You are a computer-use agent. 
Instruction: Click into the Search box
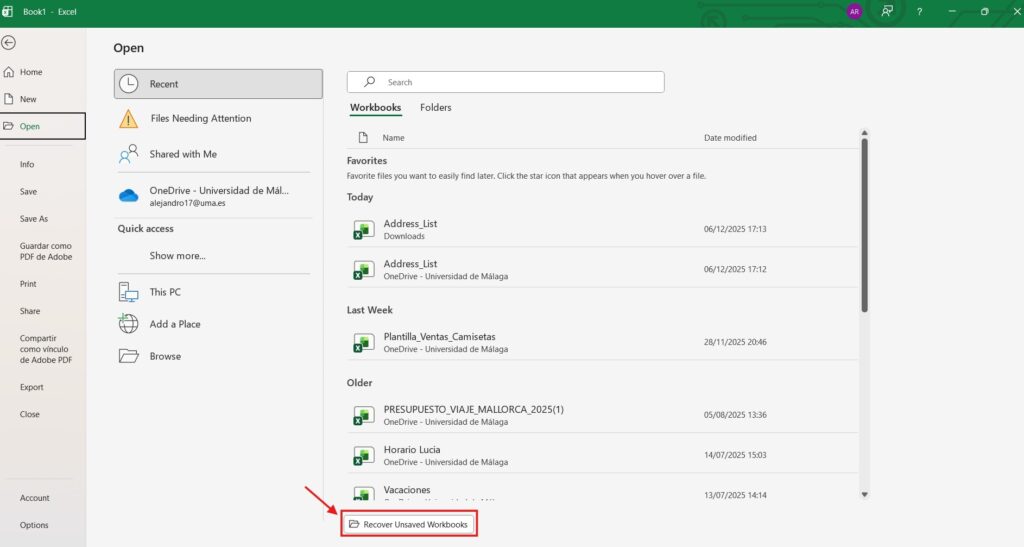[505, 82]
